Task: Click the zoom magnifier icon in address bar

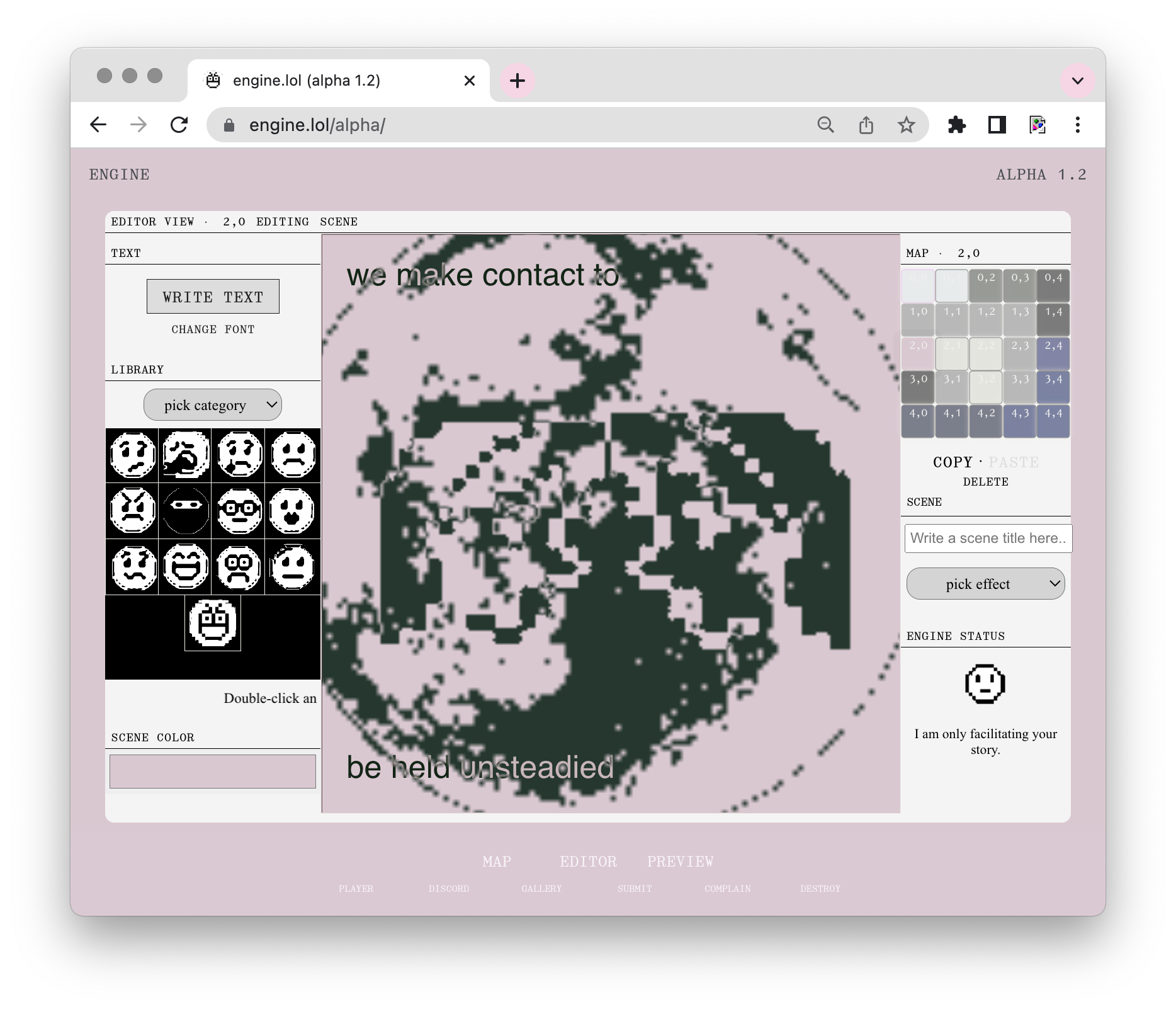Action: pyautogui.click(x=825, y=125)
